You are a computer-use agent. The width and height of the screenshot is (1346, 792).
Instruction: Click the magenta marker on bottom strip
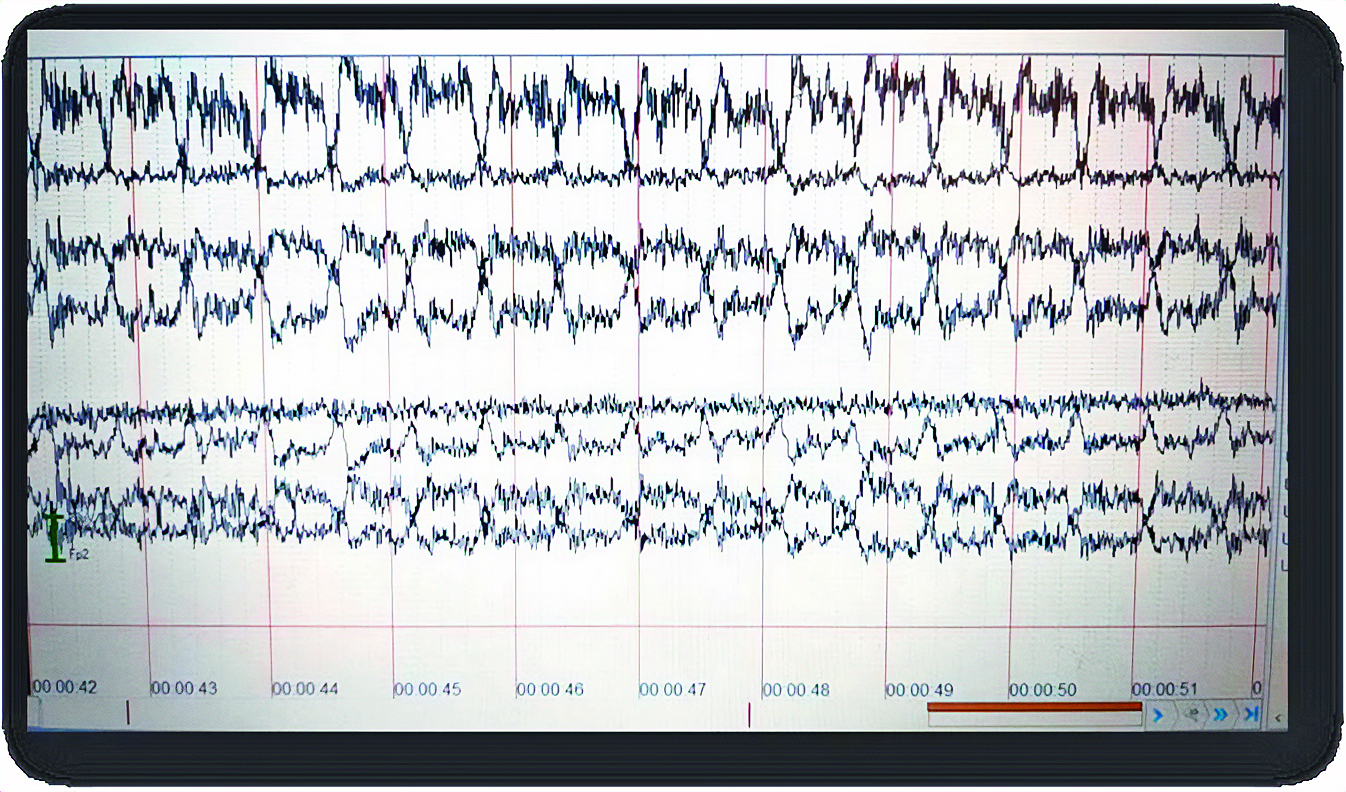tap(749, 713)
